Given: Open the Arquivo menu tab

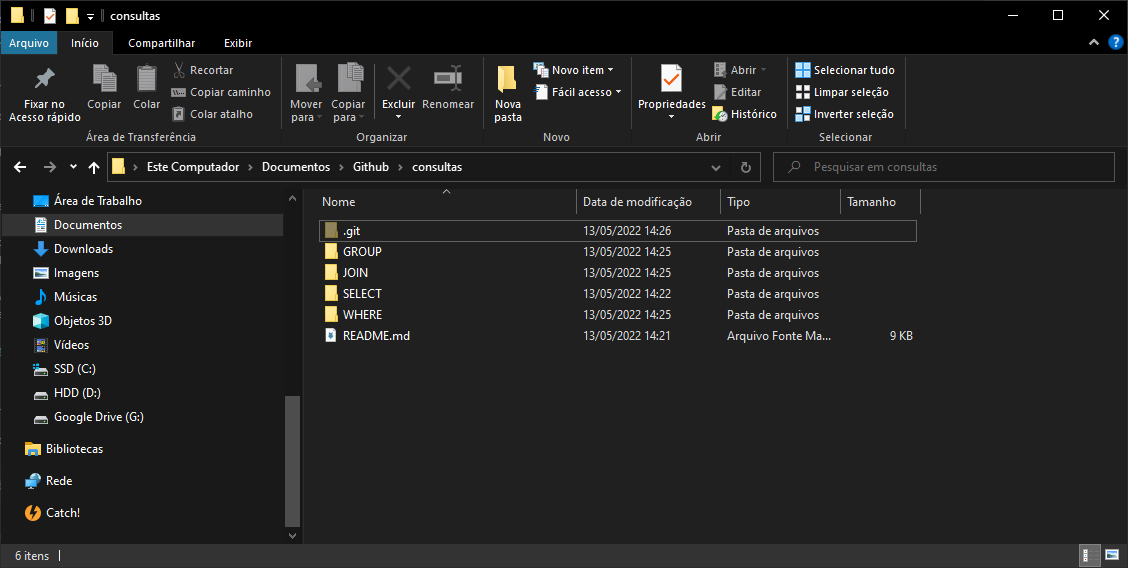Looking at the screenshot, I should tap(29, 43).
